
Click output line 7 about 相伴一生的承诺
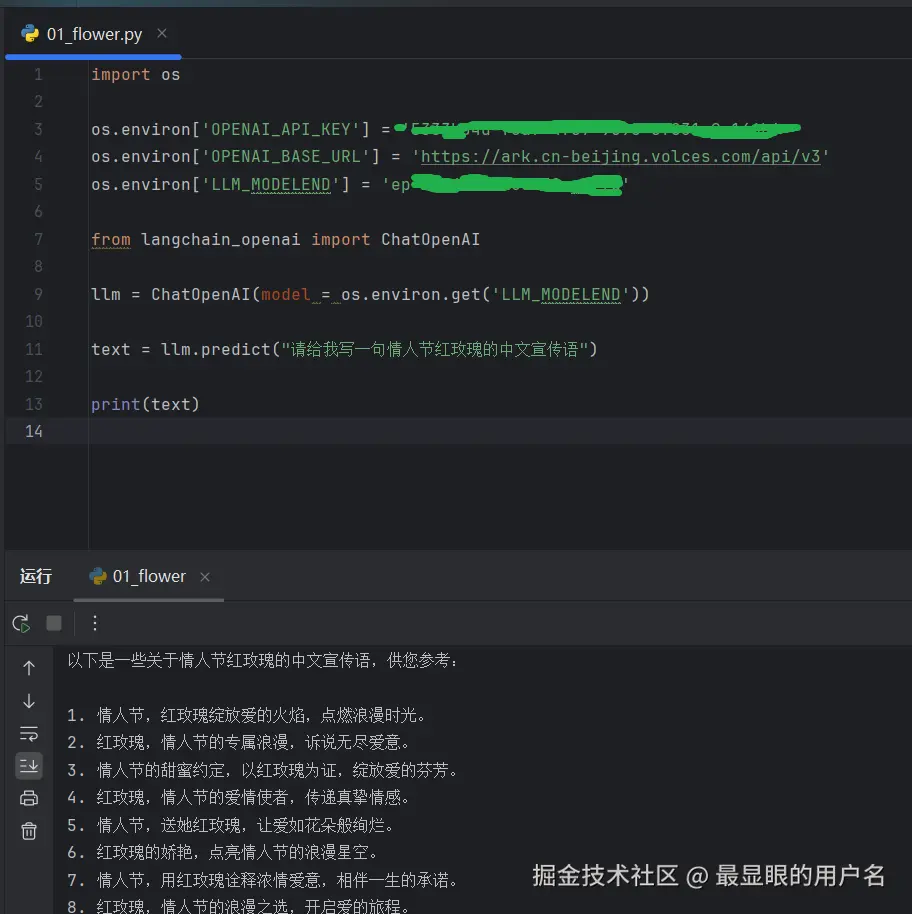coord(263,880)
